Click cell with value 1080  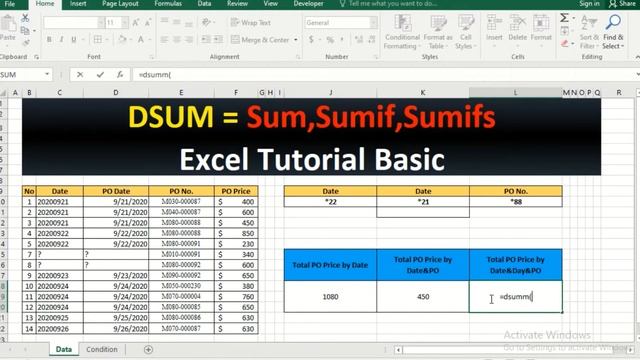tap(330, 297)
